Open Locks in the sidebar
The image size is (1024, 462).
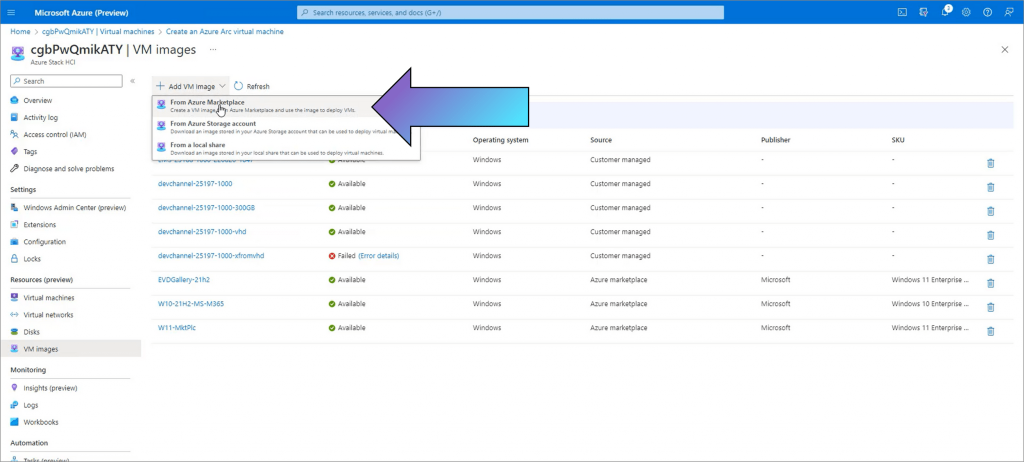(32, 259)
